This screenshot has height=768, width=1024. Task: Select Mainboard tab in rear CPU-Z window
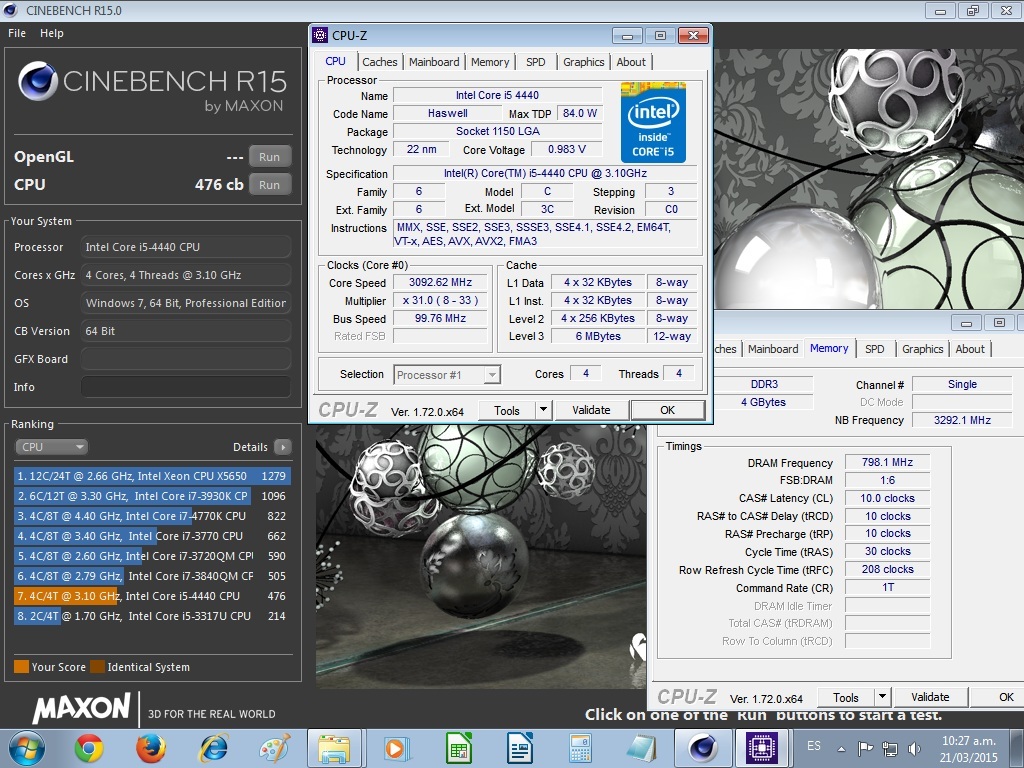(x=773, y=349)
